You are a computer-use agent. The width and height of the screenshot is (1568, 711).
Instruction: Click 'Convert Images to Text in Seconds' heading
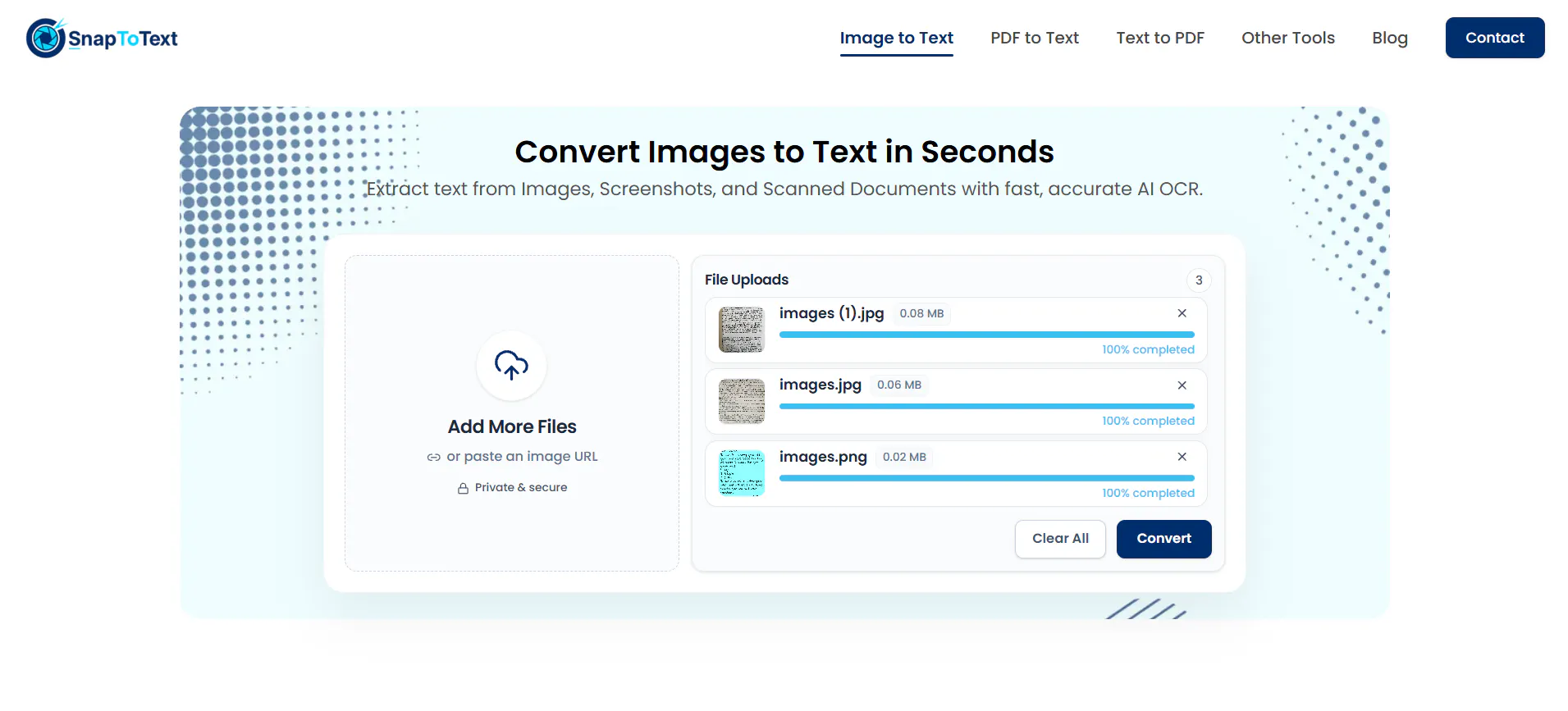(784, 152)
